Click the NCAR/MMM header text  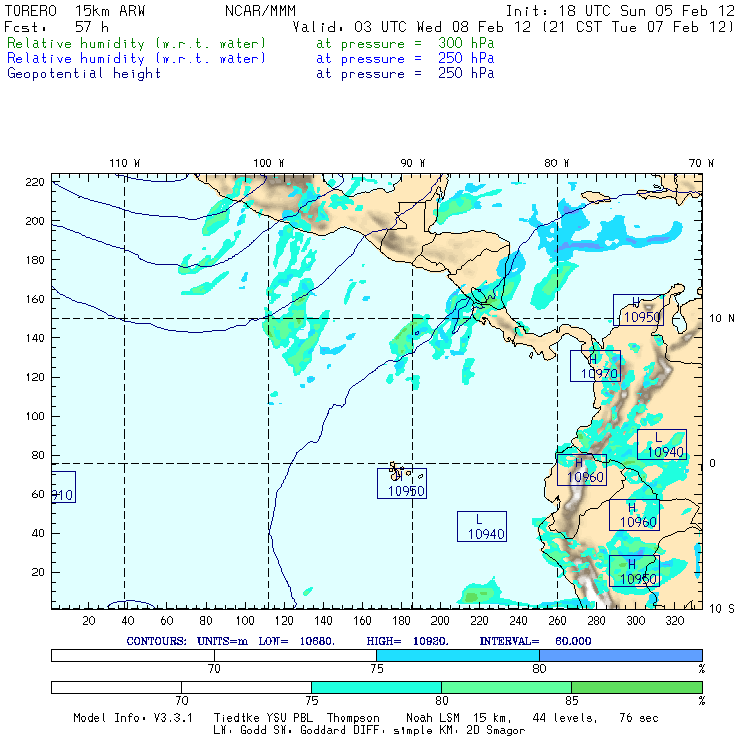pos(260,11)
